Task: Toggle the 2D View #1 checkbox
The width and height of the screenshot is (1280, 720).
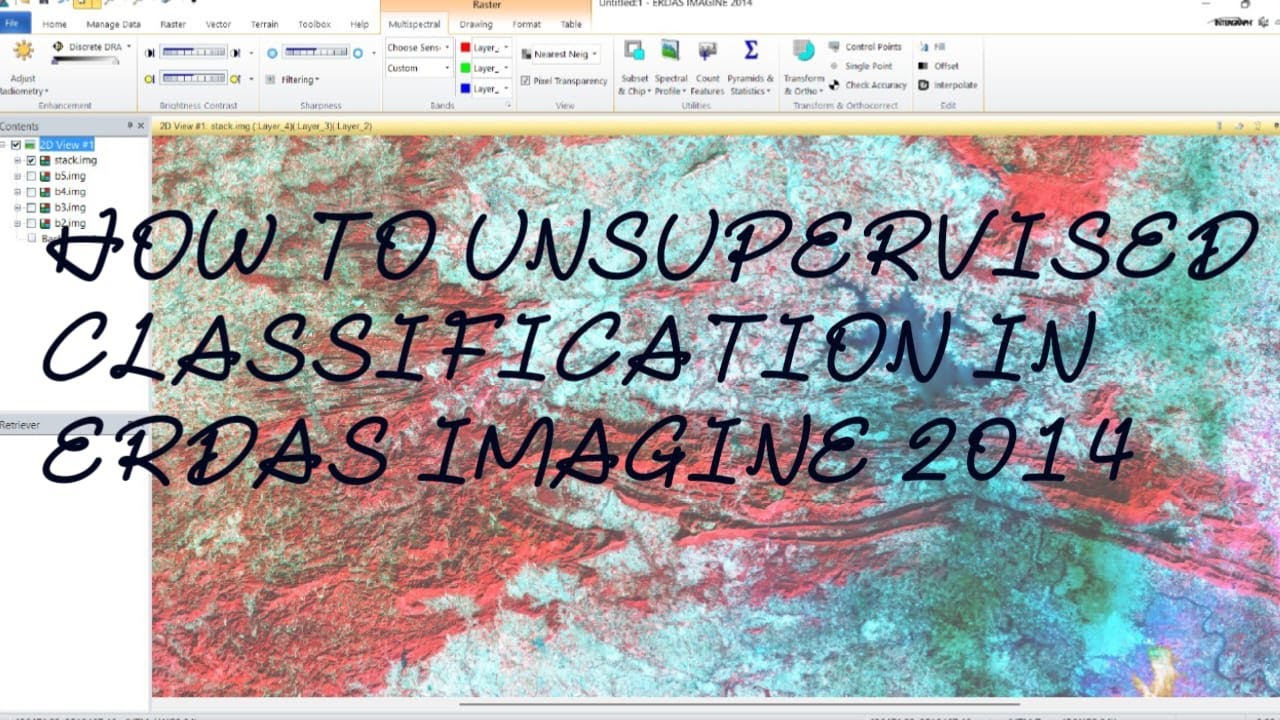Action: pyautogui.click(x=16, y=145)
